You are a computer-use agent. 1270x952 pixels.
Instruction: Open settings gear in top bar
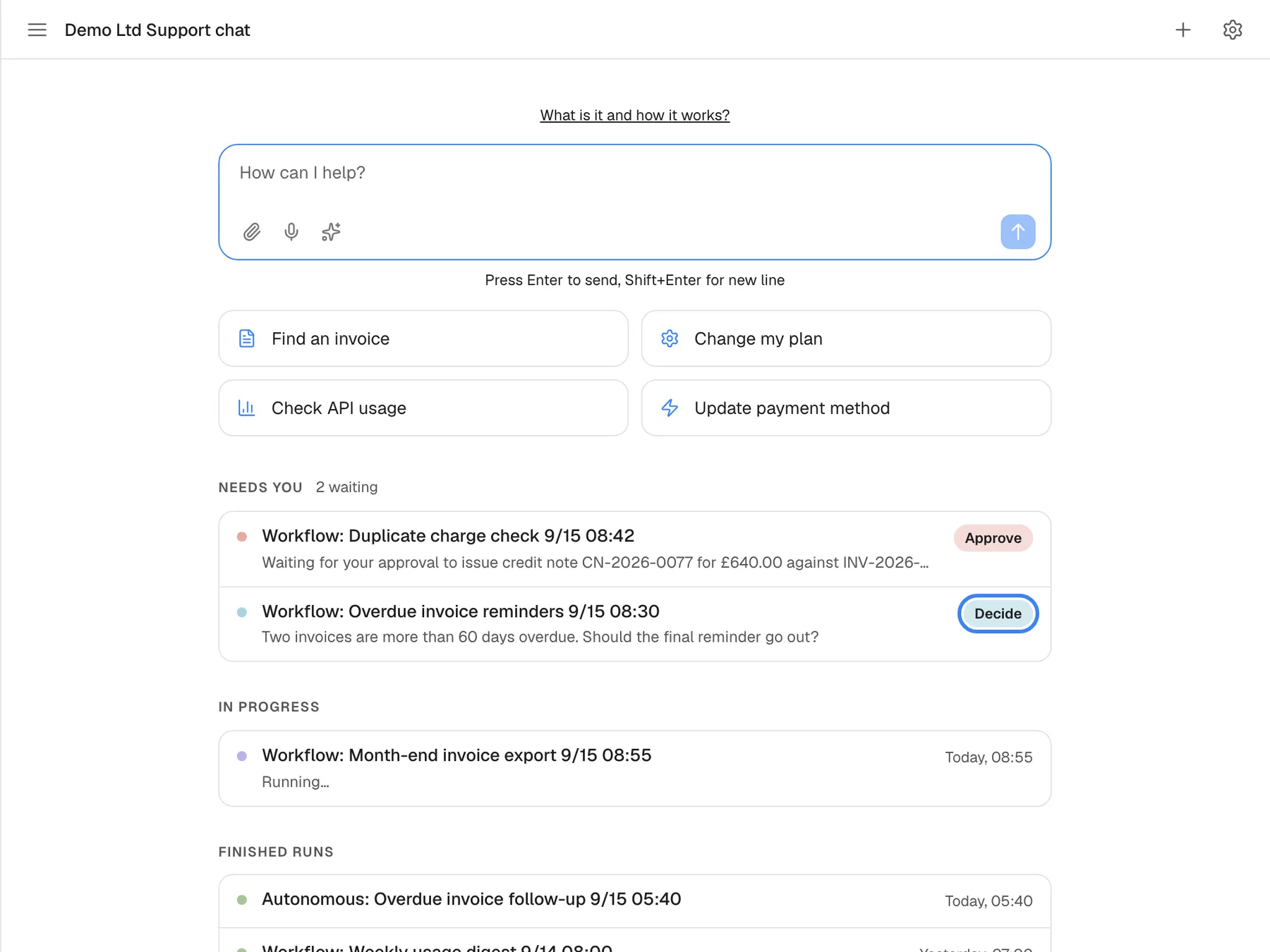tap(1233, 30)
